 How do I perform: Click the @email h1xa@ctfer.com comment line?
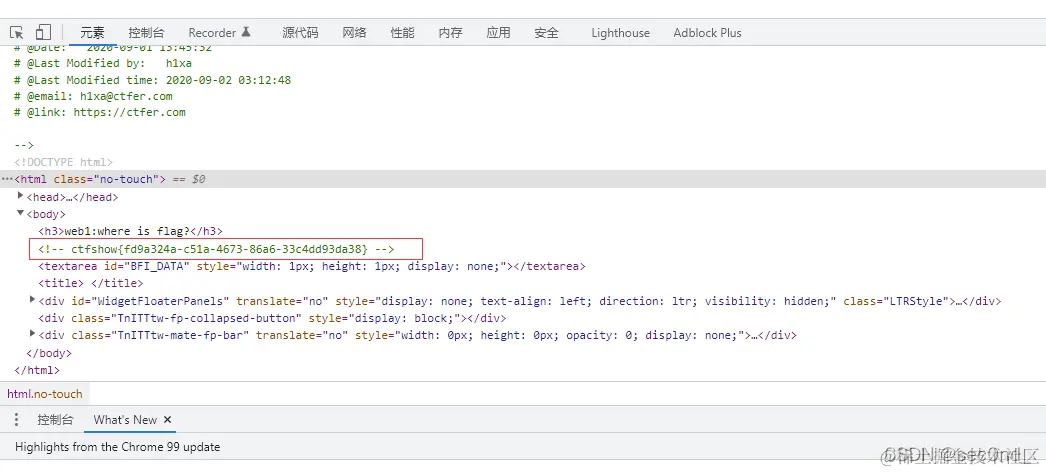click(93, 96)
